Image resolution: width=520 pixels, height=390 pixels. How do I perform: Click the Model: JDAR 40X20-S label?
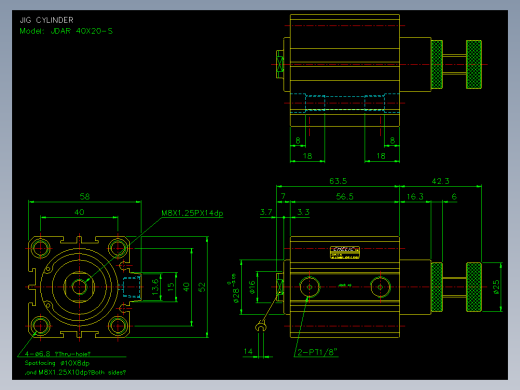(66, 31)
